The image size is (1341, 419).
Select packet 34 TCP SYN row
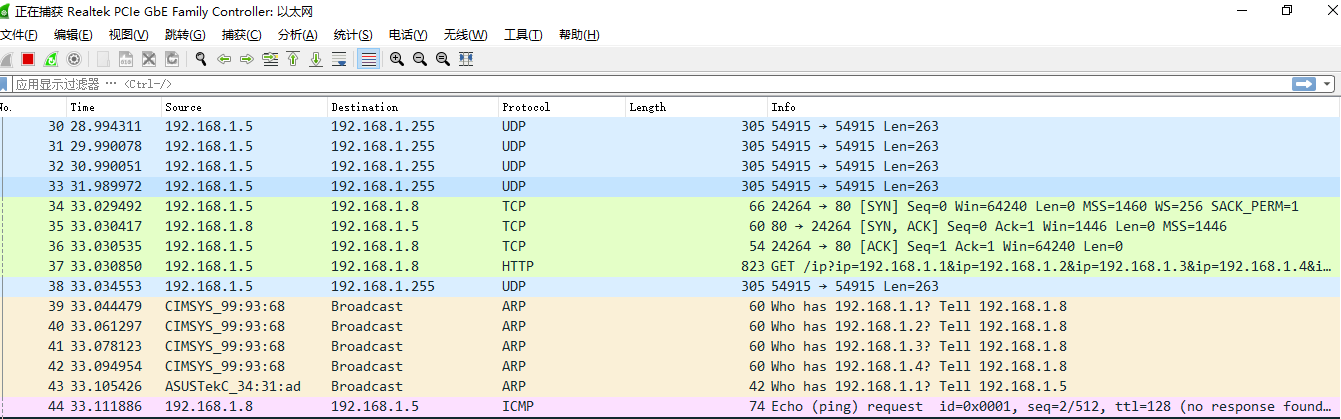point(670,207)
